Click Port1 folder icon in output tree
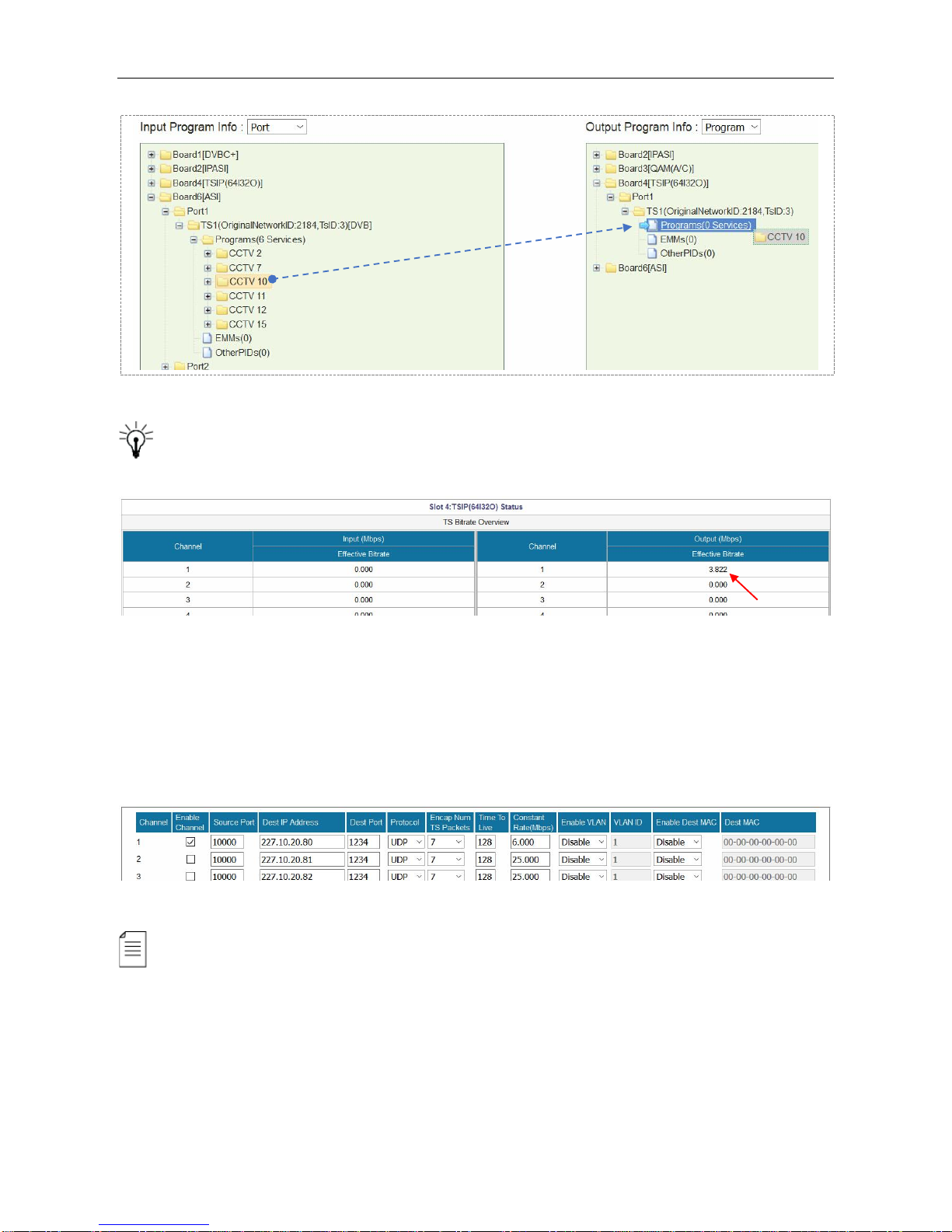952x1232 pixels. pyautogui.click(x=625, y=197)
